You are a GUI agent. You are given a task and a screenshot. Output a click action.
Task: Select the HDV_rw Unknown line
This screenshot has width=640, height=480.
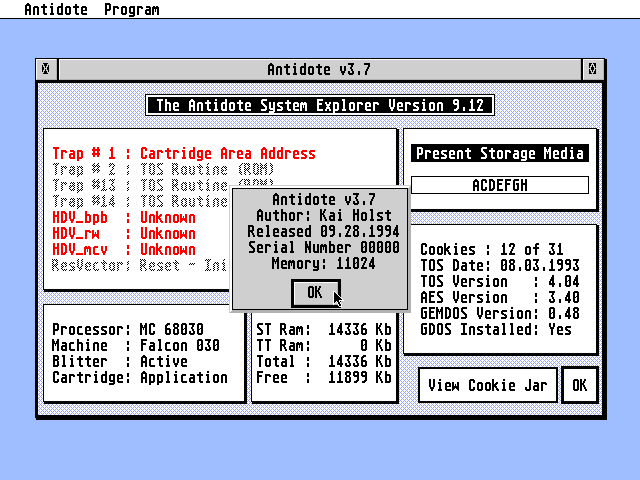click(124, 233)
